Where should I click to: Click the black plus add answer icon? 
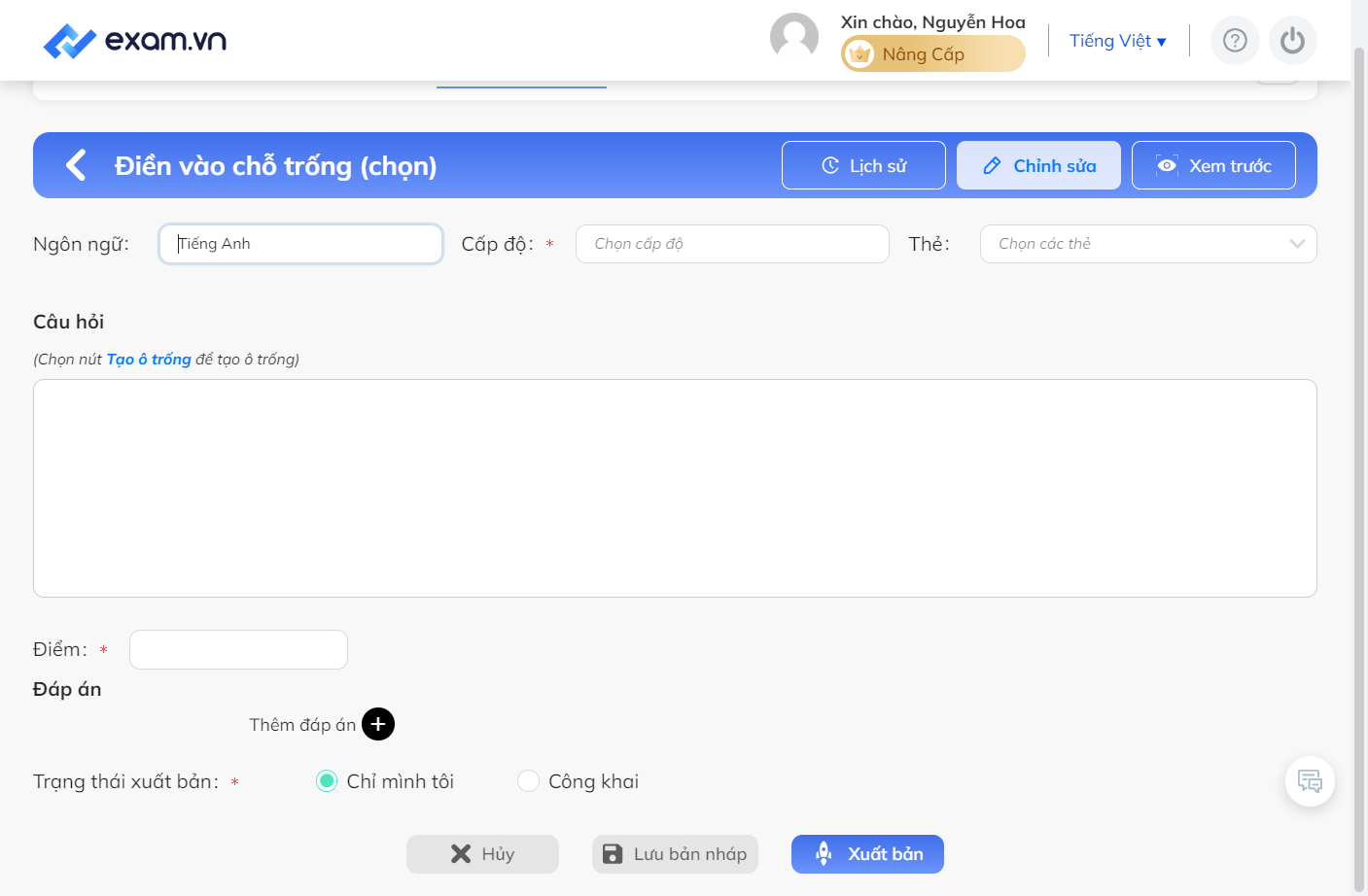378,724
